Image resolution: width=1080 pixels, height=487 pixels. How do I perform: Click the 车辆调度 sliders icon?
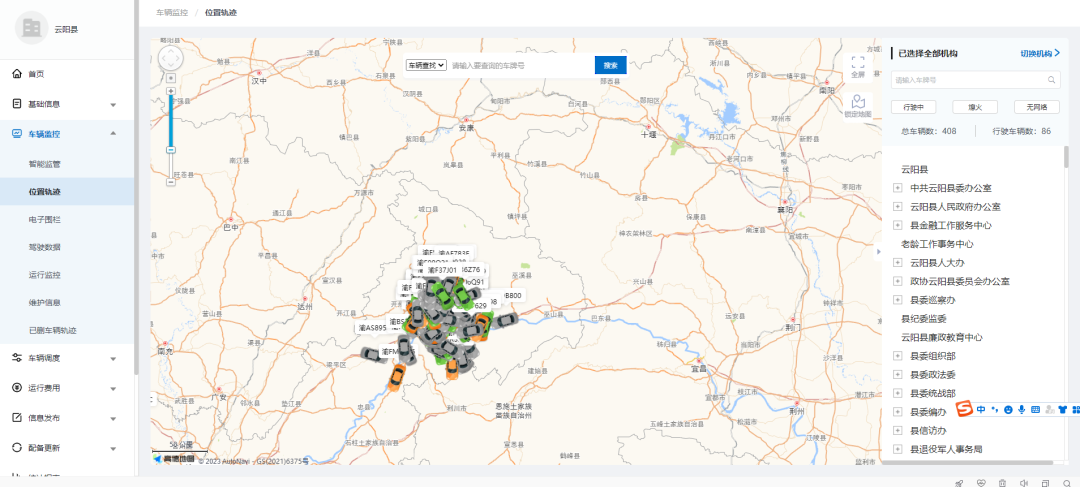pos(17,358)
